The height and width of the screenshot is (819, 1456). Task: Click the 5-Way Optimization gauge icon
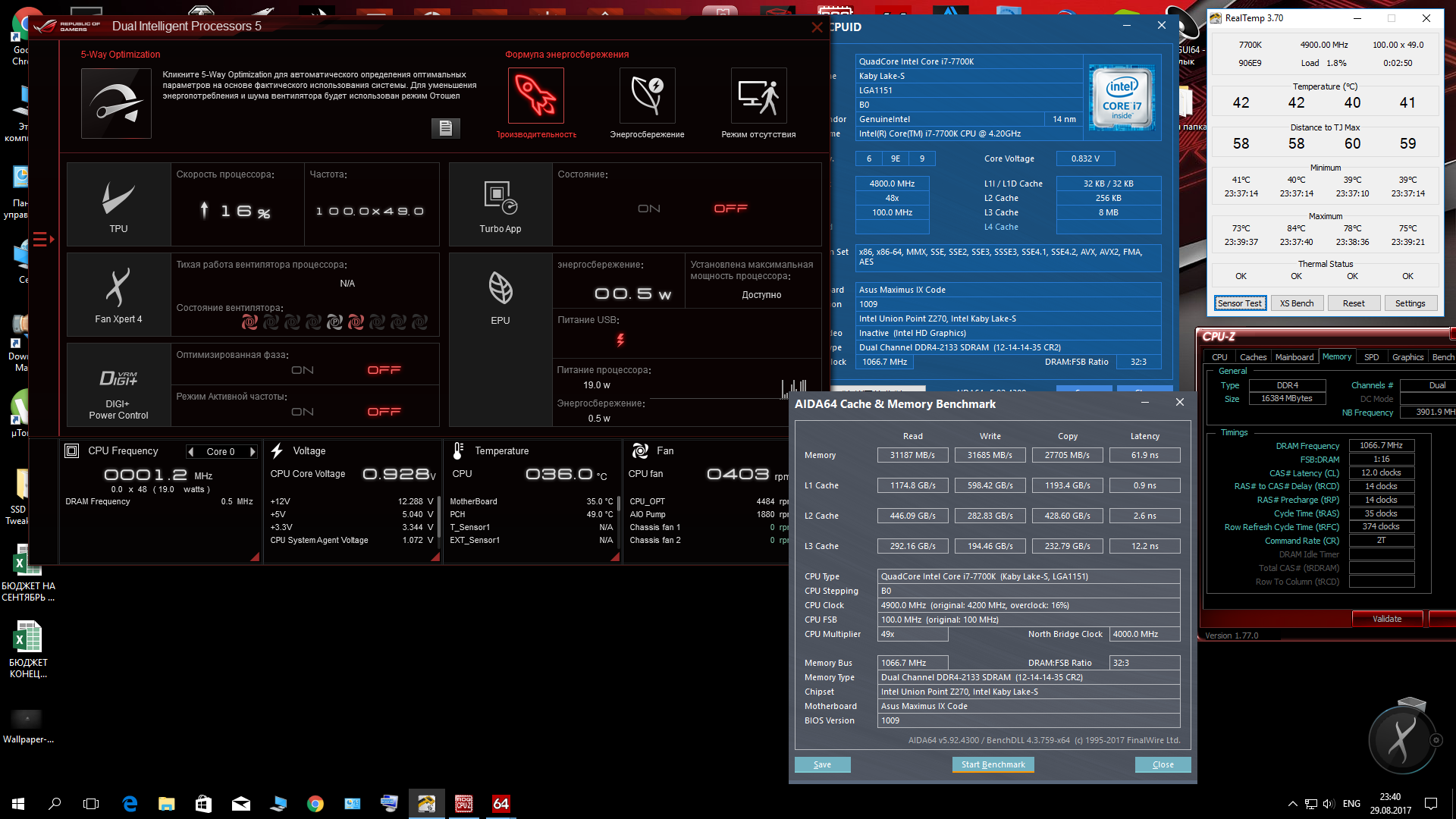(116, 103)
